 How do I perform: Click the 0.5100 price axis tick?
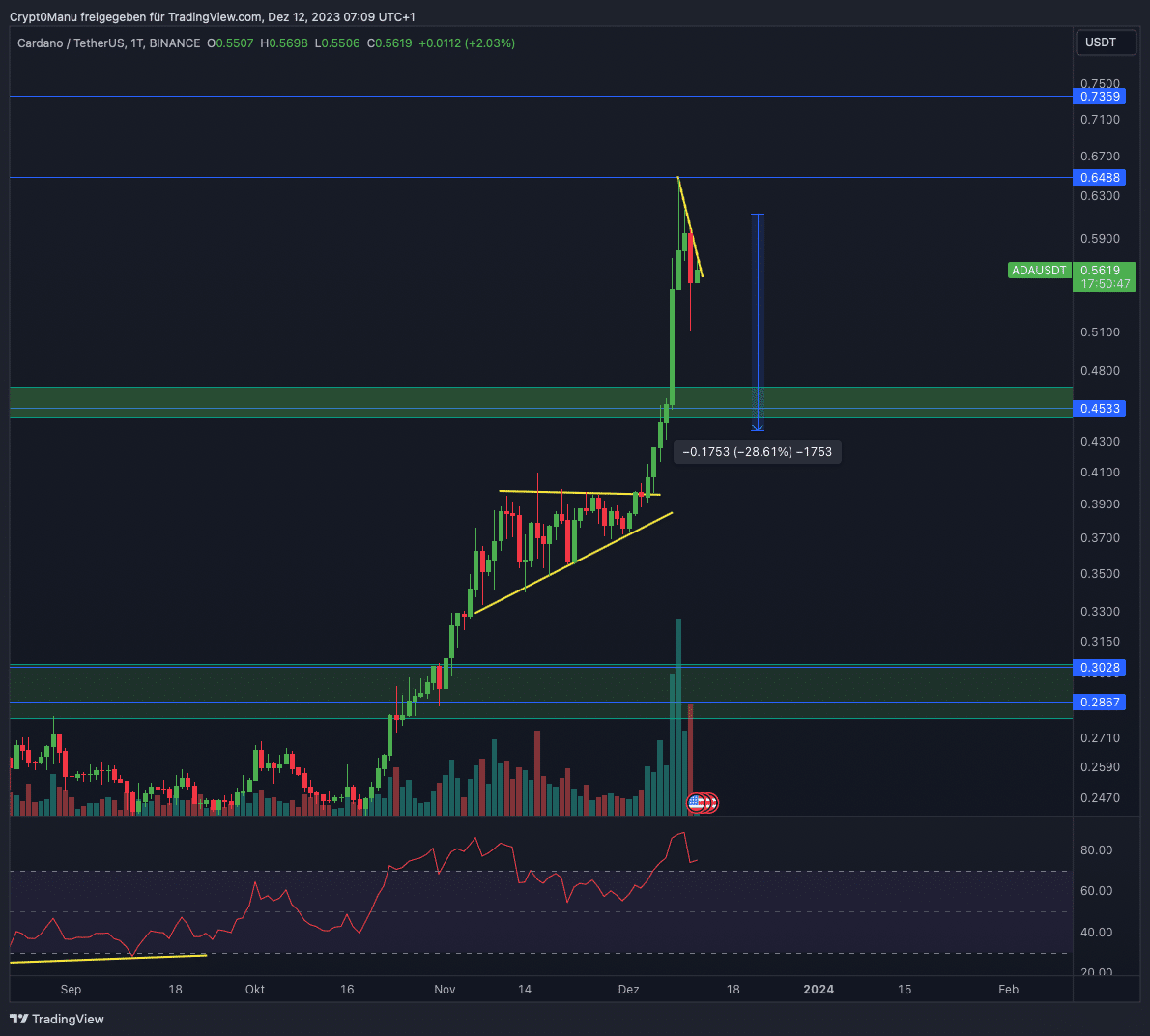(x=1100, y=332)
